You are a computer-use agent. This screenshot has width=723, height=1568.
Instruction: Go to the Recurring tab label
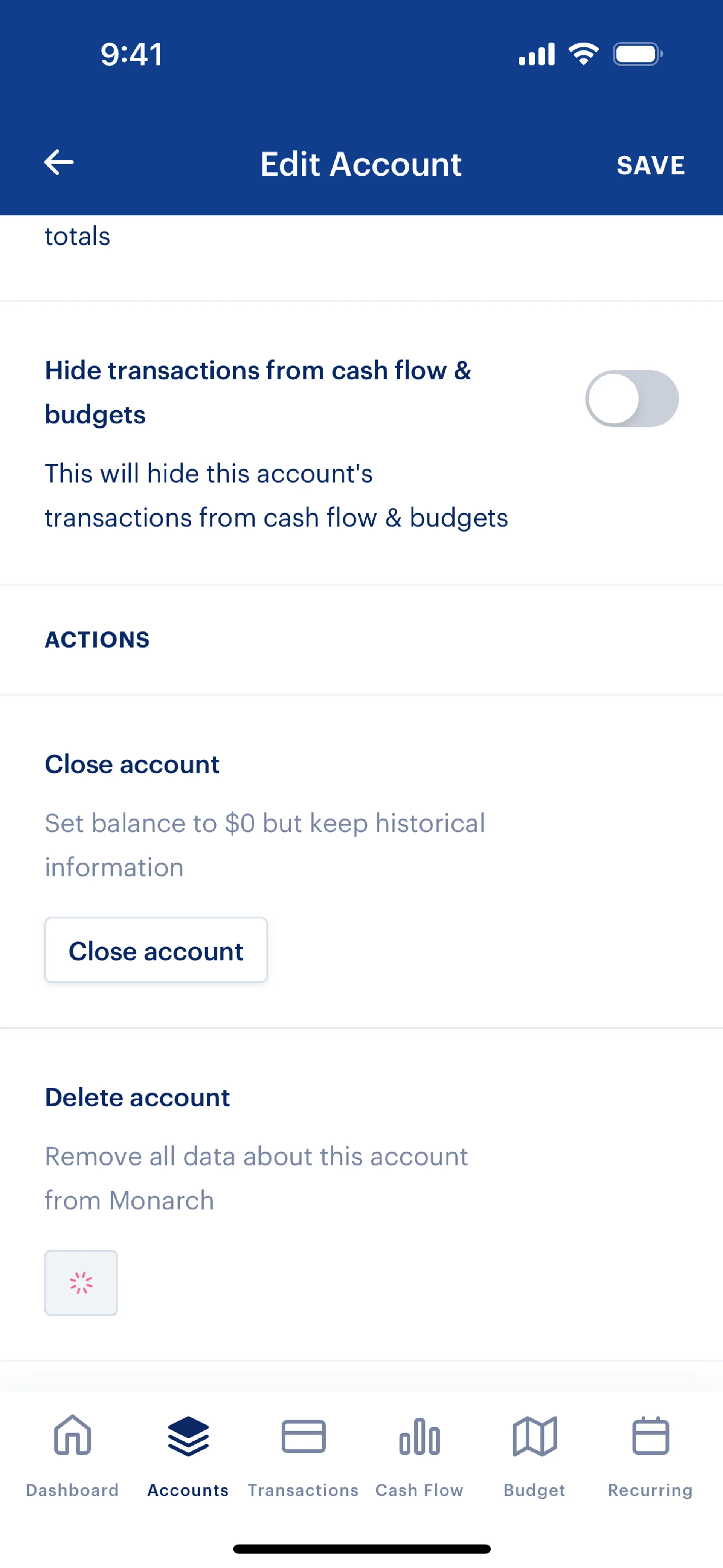[650, 1490]
